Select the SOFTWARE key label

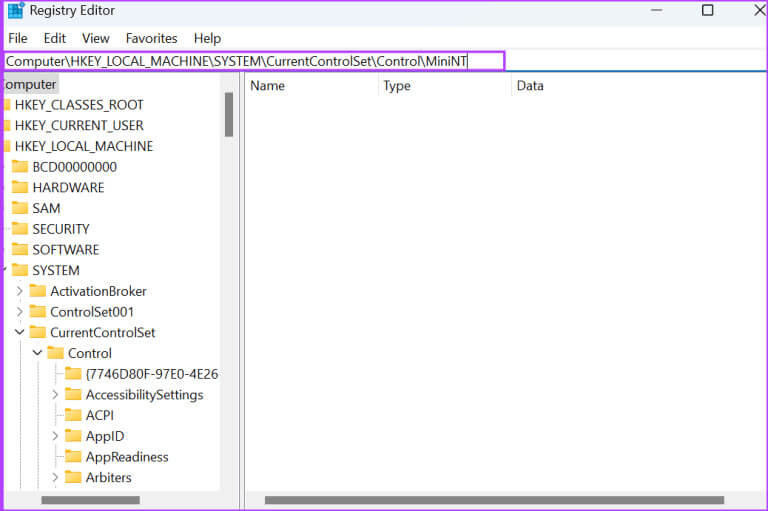pos(66,249)
